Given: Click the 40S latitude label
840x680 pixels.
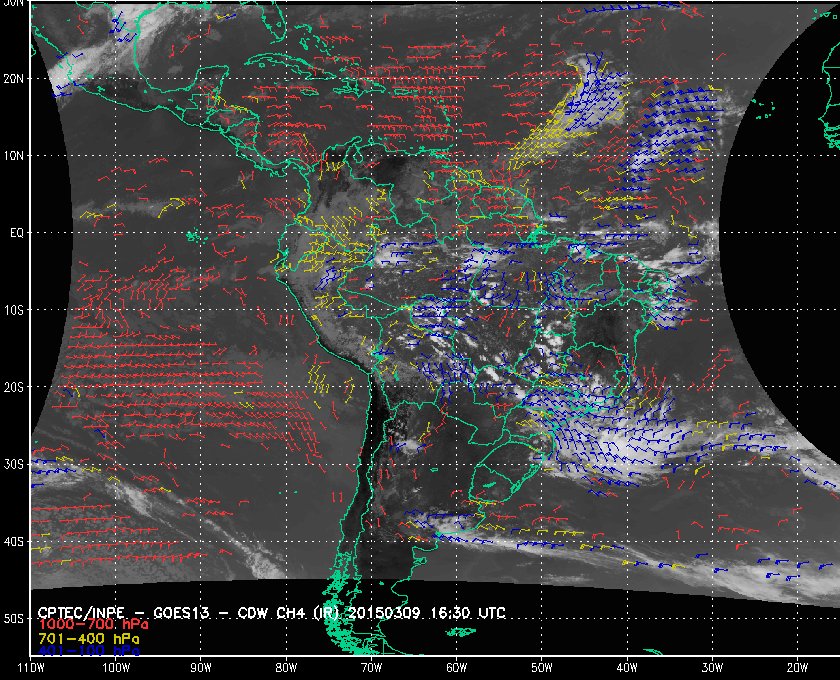Looking at the screenshot, I should tap(15, 541).
